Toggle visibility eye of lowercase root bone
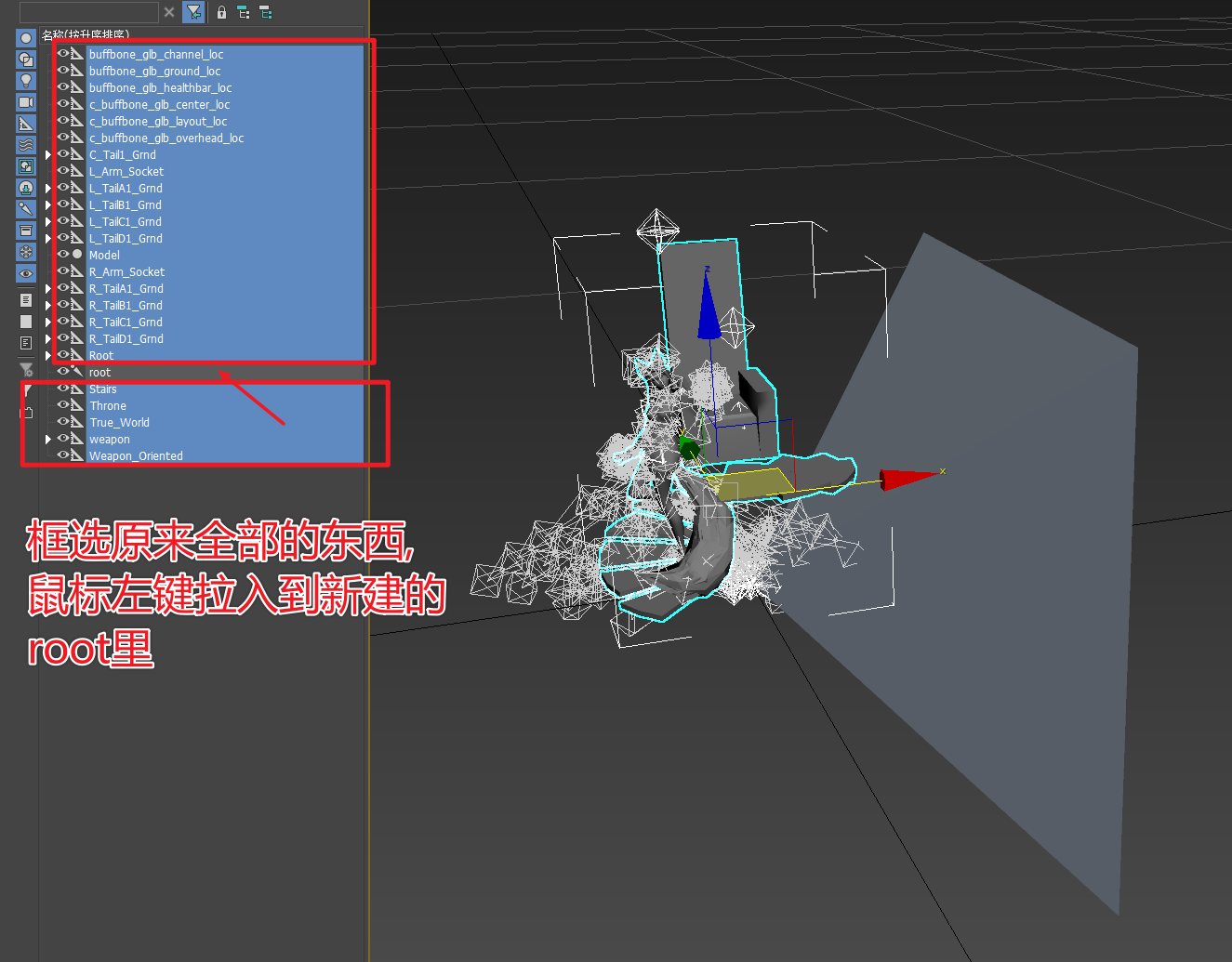The height and width of the screenshot is (962, 1232). 63,371
